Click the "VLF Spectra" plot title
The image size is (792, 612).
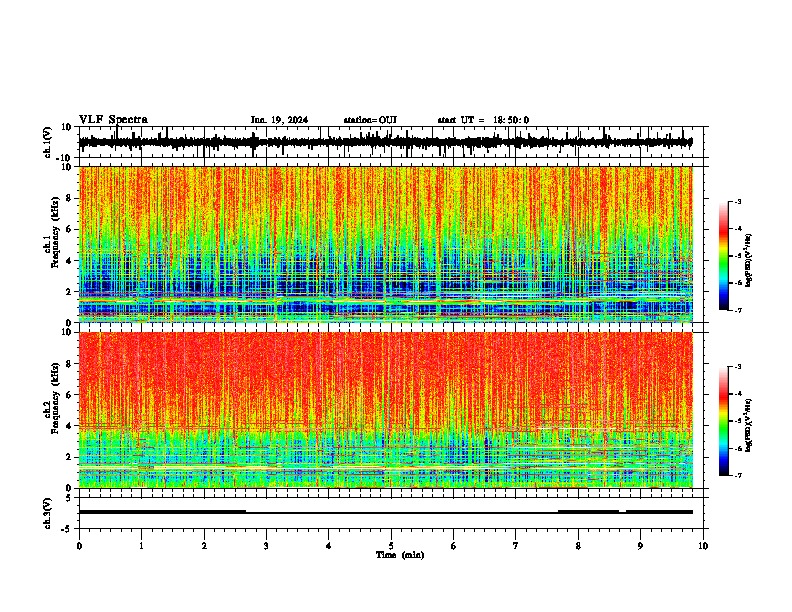tap(113, 120)
